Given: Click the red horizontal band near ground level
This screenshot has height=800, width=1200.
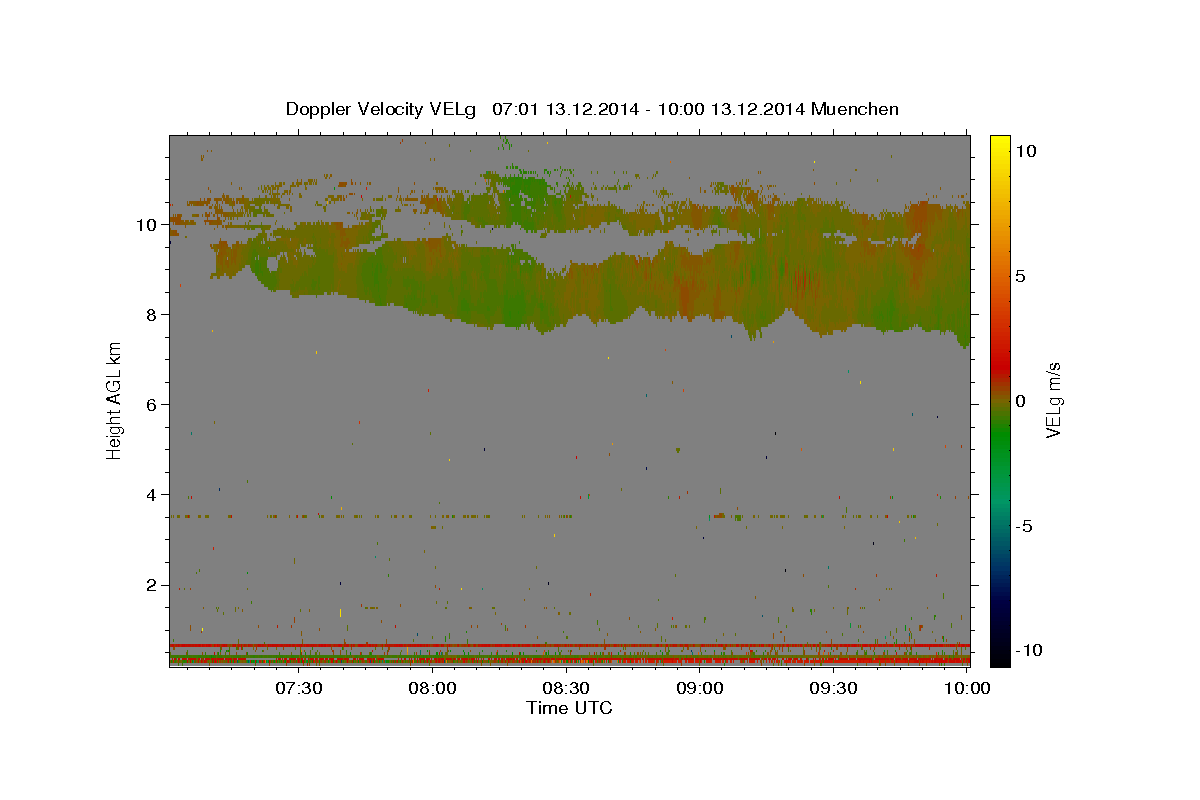Looking at the screenshot, I should tap(569, 646).
